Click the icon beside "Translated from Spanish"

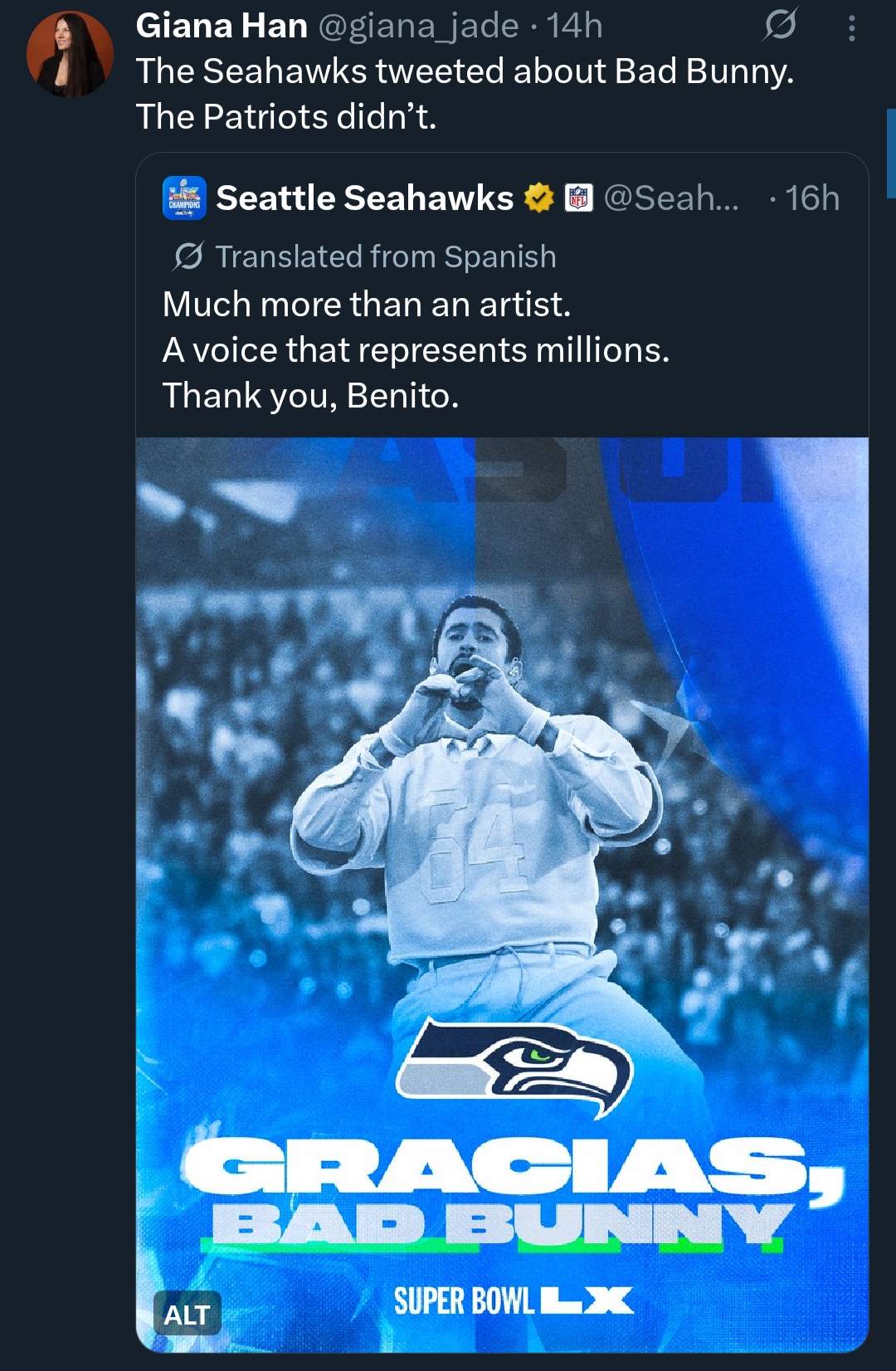(x=188, y=256)
